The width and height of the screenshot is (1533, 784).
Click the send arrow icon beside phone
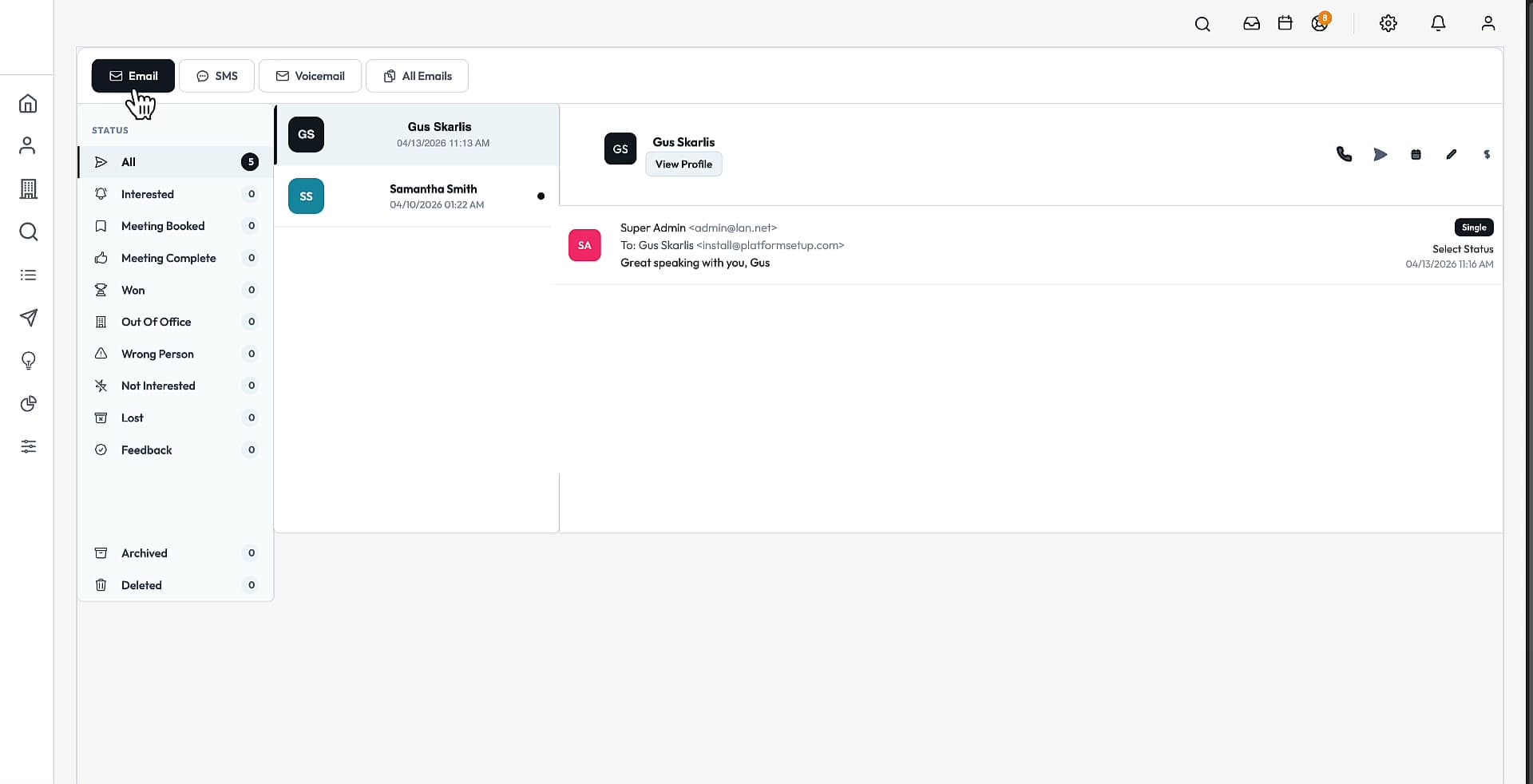point(1380,154)
